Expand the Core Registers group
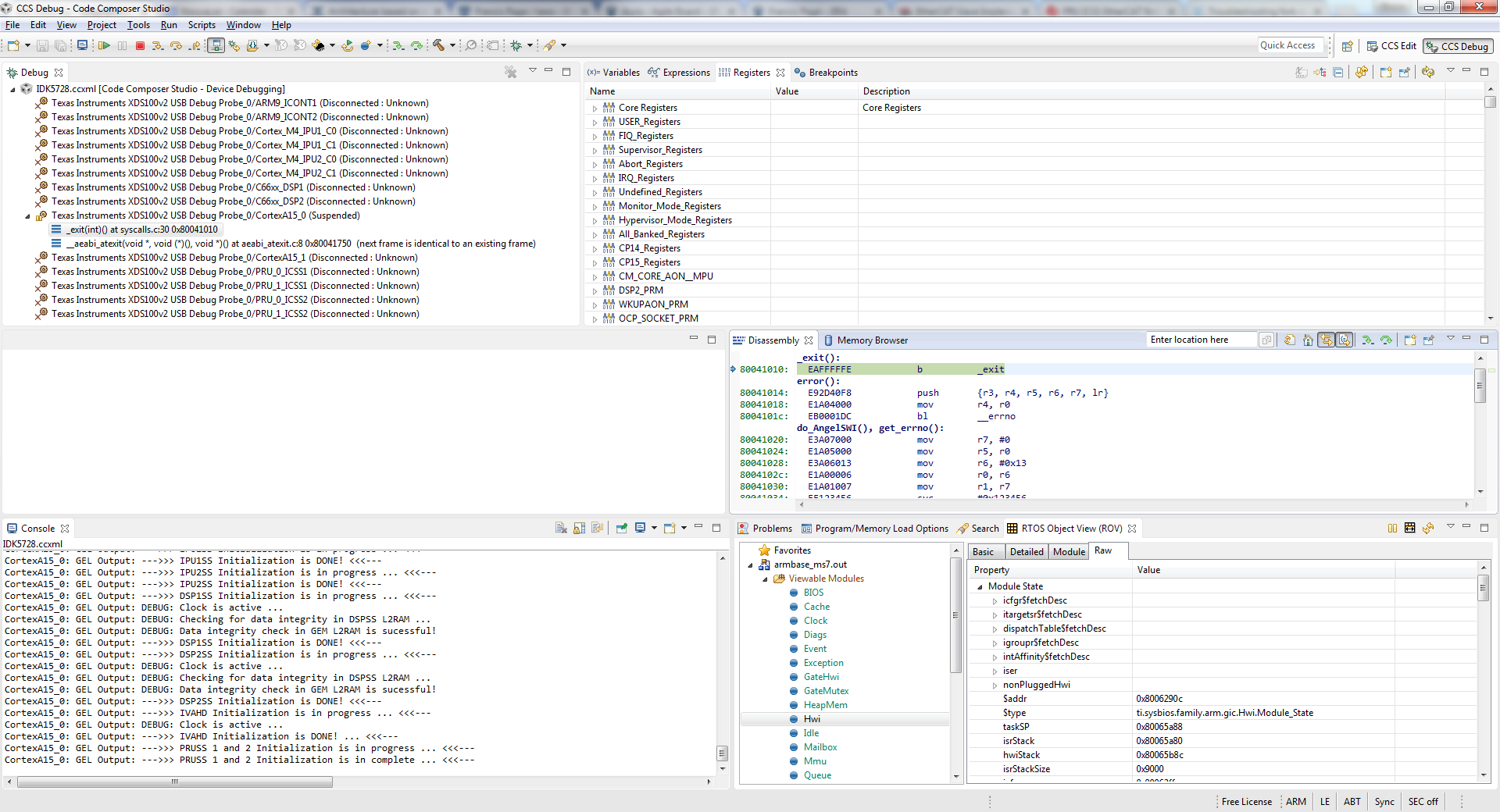Screen dimensions: 1500x812 coord(595,109)
